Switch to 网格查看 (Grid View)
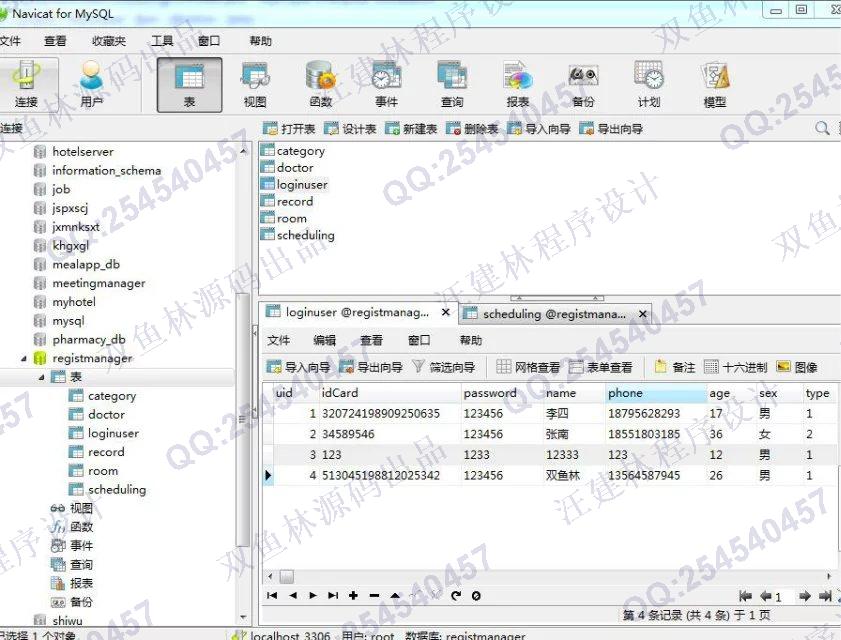Image resolution: width=841 pixels, height=640 pixels. [528, 367]
